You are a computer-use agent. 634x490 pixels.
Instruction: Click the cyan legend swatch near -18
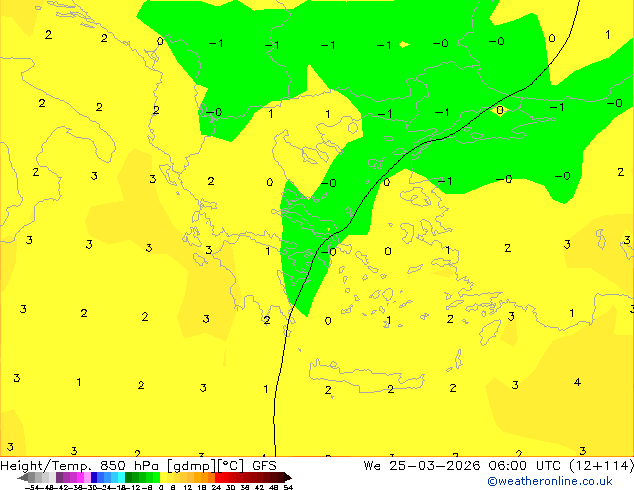click(122, 477)
